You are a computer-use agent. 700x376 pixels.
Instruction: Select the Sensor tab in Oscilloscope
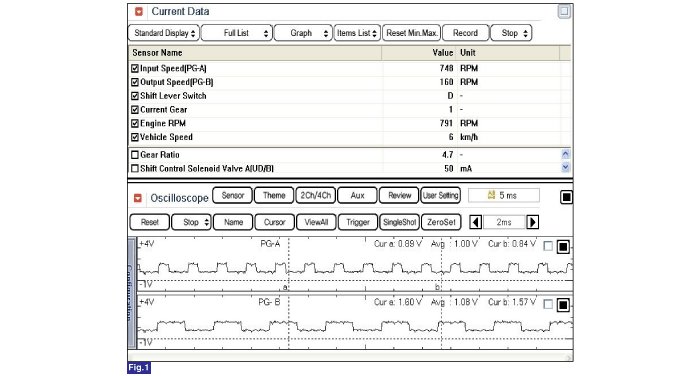233,195
